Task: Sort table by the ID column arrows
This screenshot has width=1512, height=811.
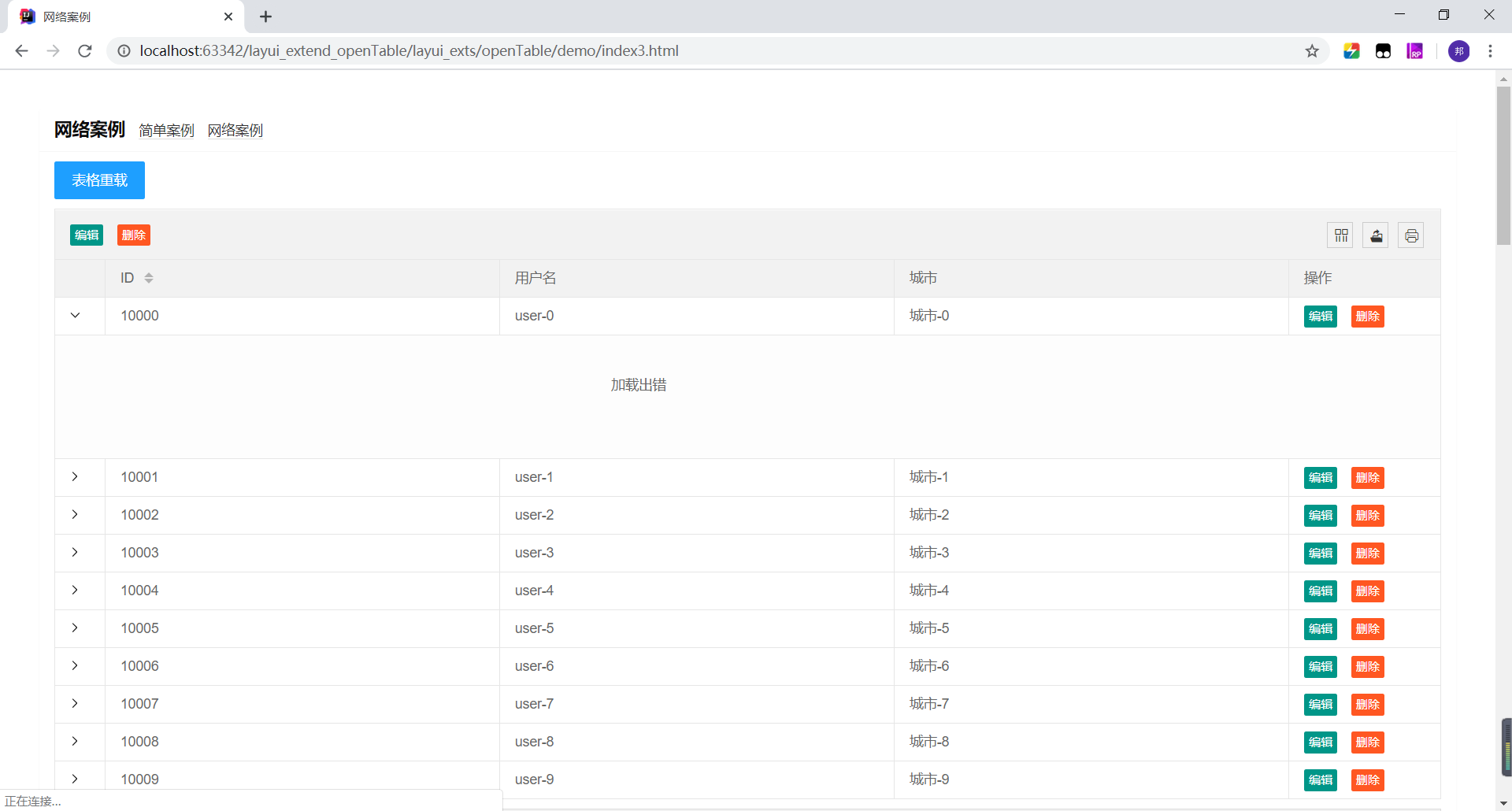Action: 149,278
